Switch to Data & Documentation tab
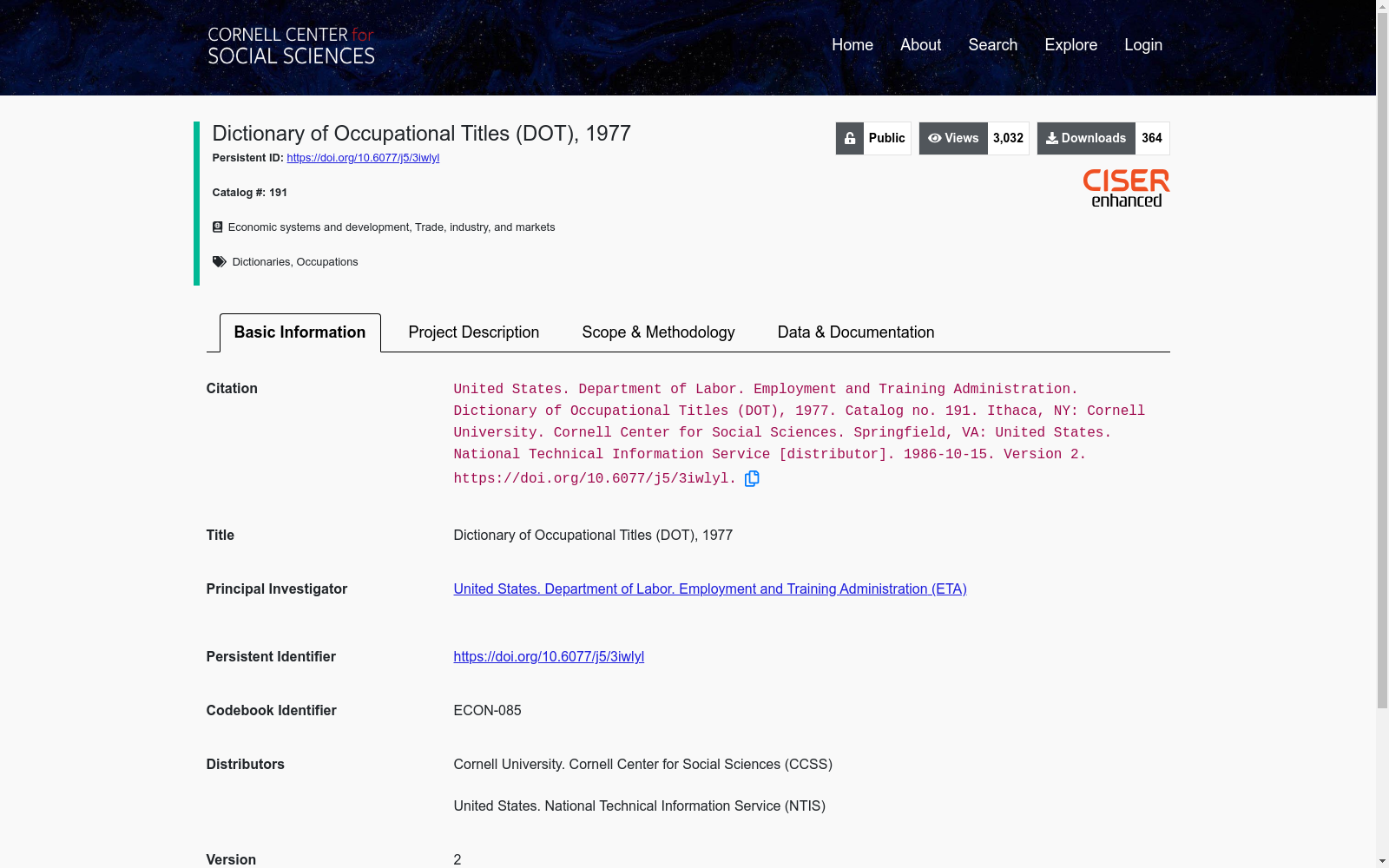 click(856, 332)
